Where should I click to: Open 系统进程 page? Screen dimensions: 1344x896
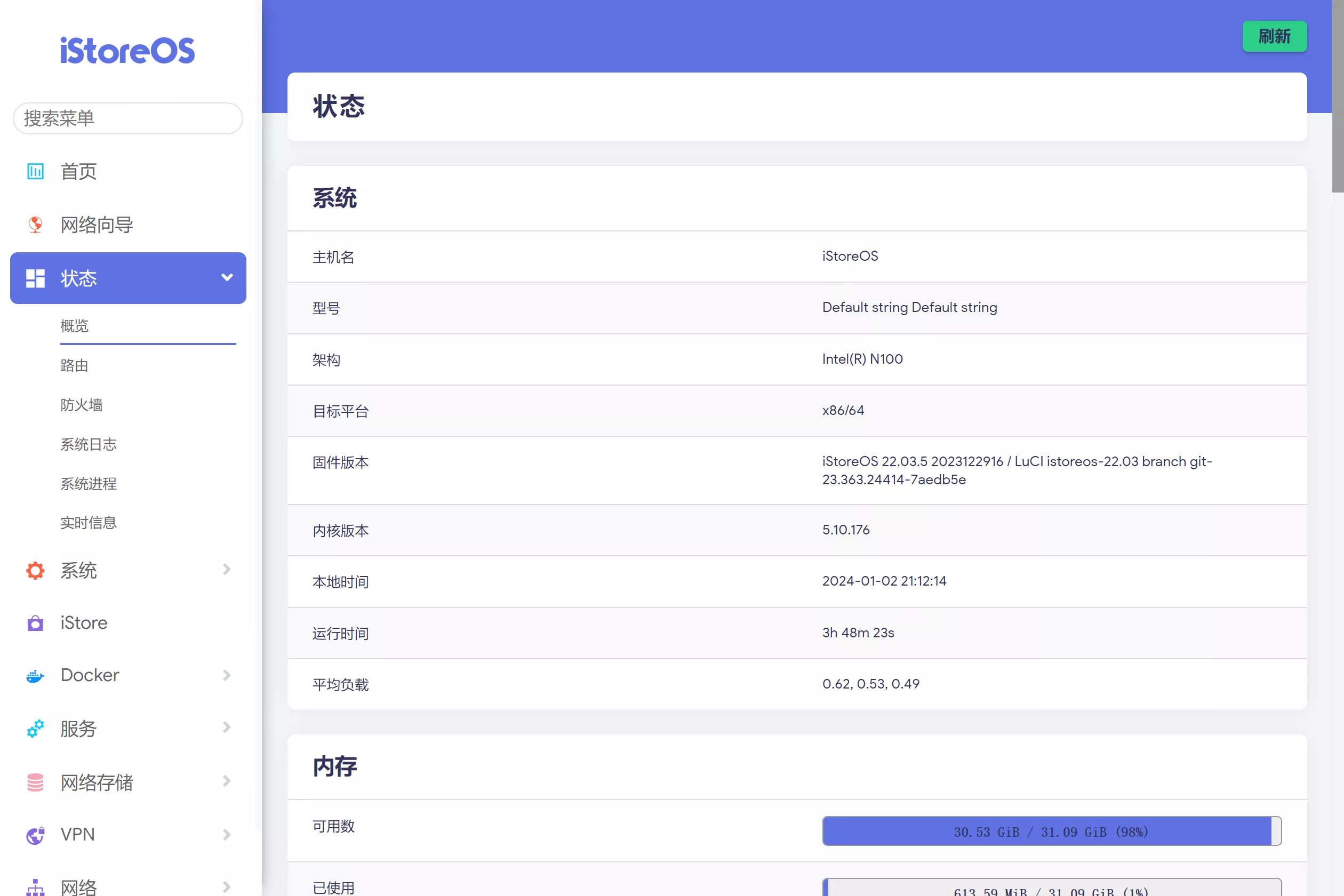click(x=89, y=484)
